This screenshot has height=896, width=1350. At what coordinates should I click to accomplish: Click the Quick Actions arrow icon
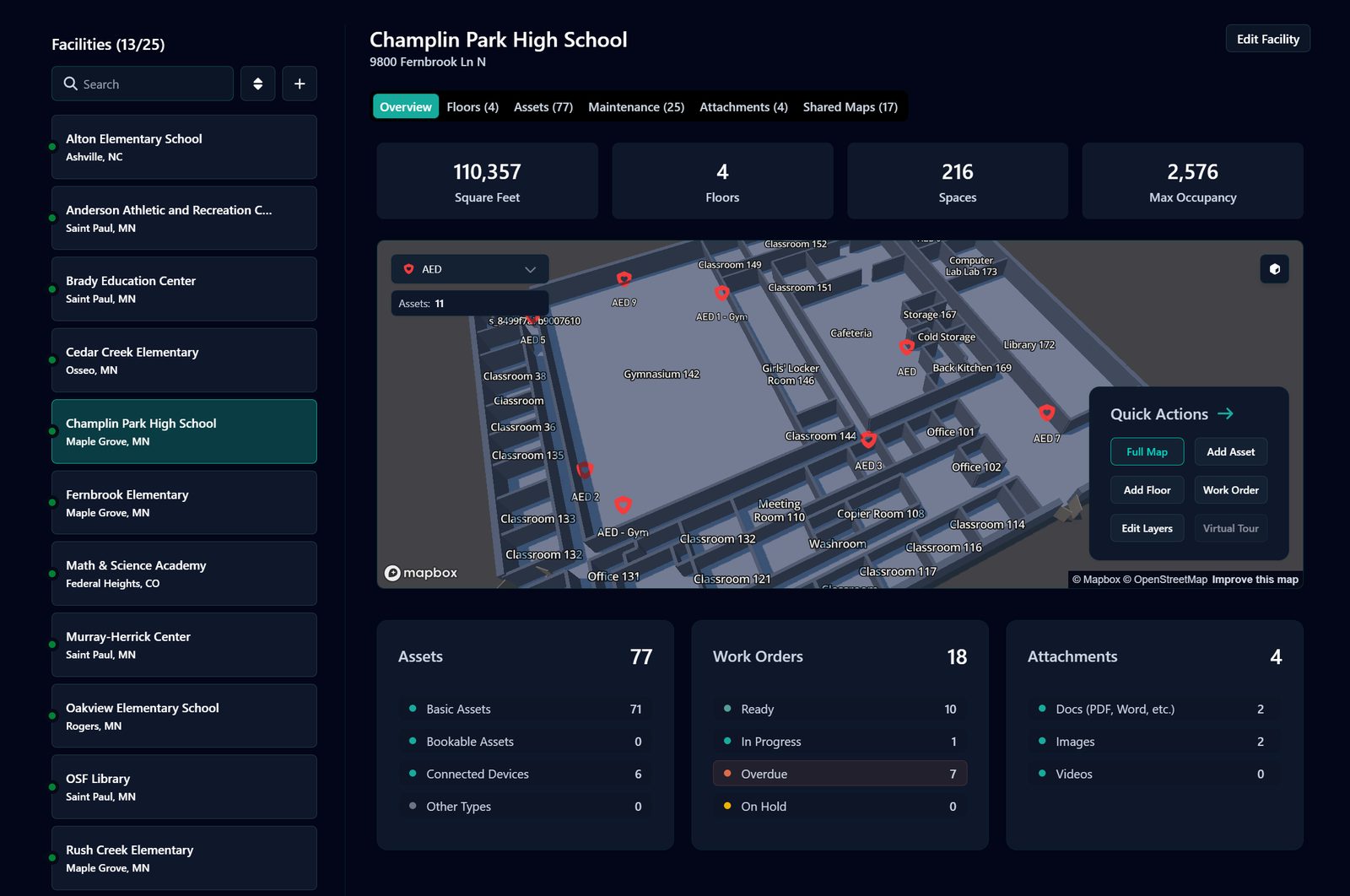[1226, 413]
